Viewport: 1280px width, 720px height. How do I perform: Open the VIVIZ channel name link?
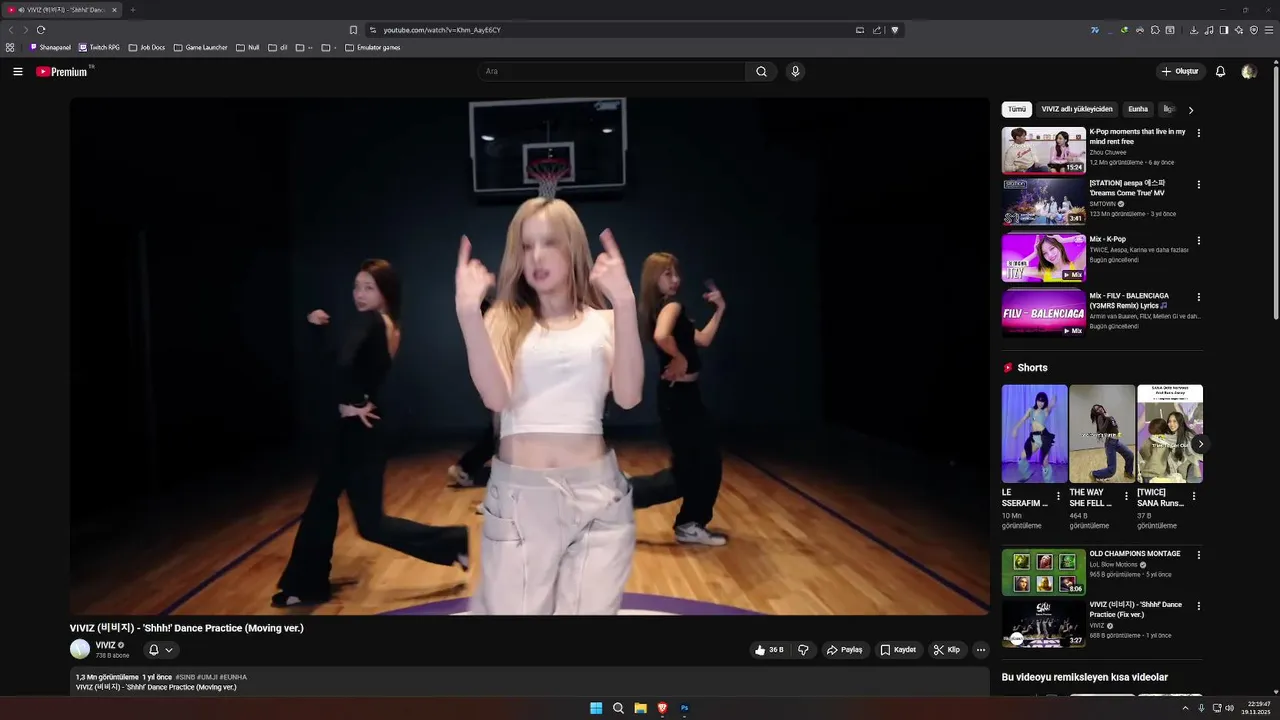point(106,645)
